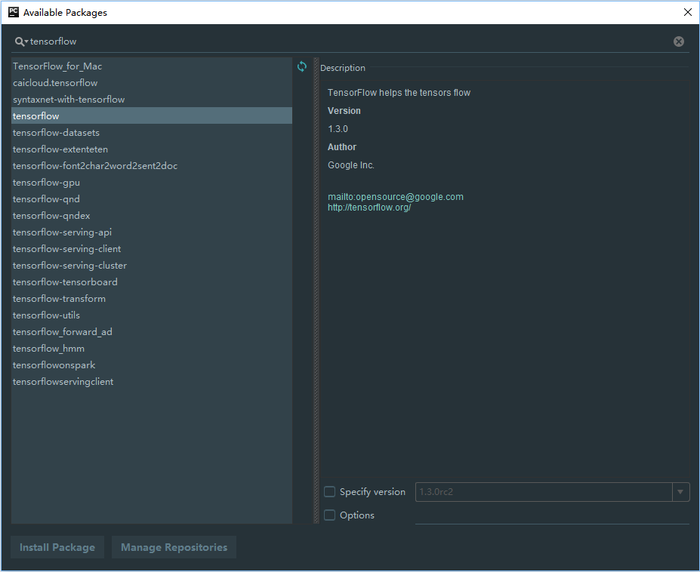The width and height of the screenshot is (700, 572).
Task: Clear the search field with the X icon
Action: coord(679,42)
